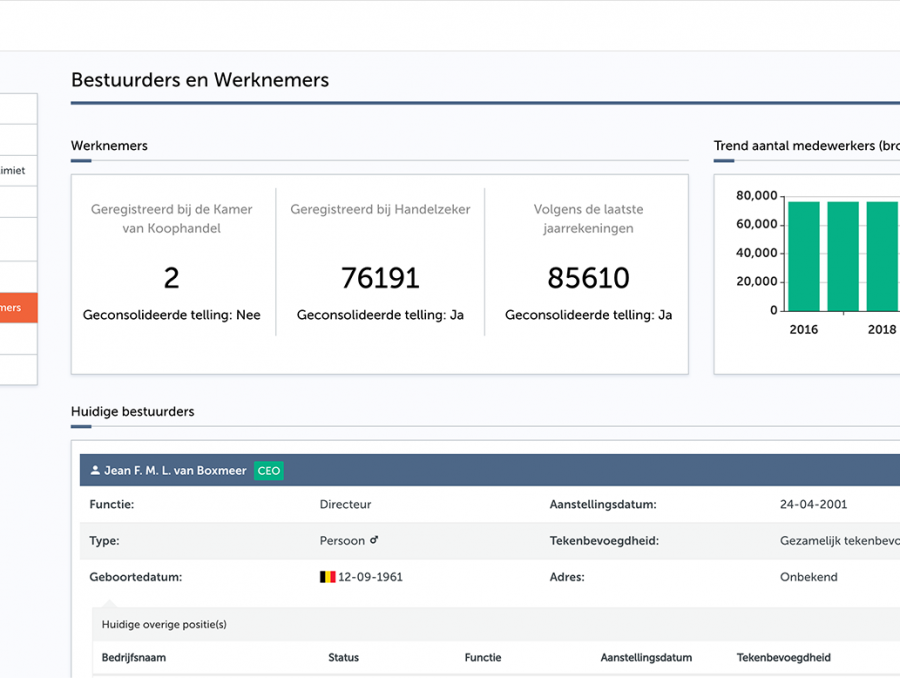Screen dimensions: 900x678
Task: Click the Jean F. M. L. van Boxmeer name
Action: 175,471
